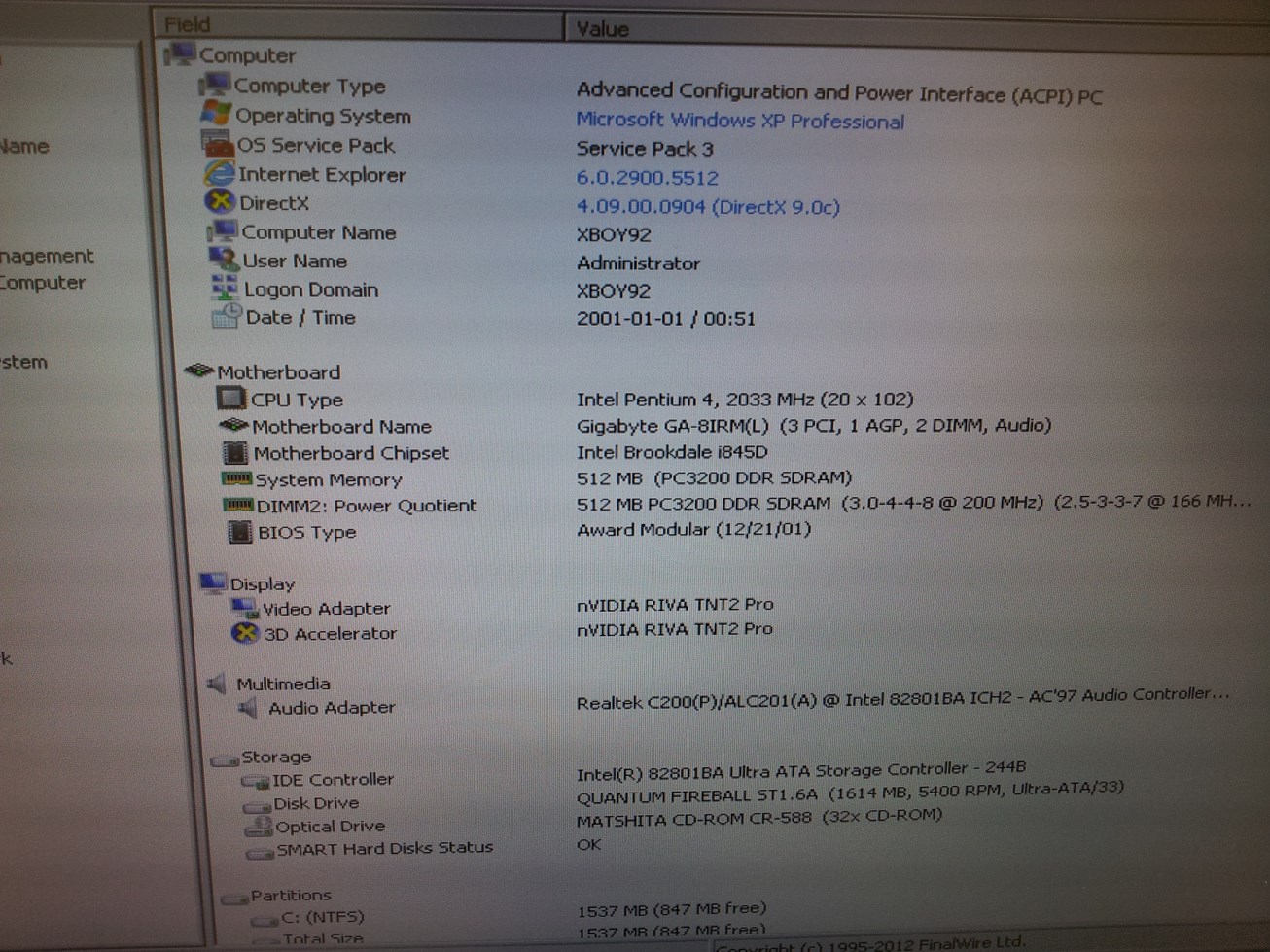
Task: Select the Motherboard section label
Action: tap(278, 371)
